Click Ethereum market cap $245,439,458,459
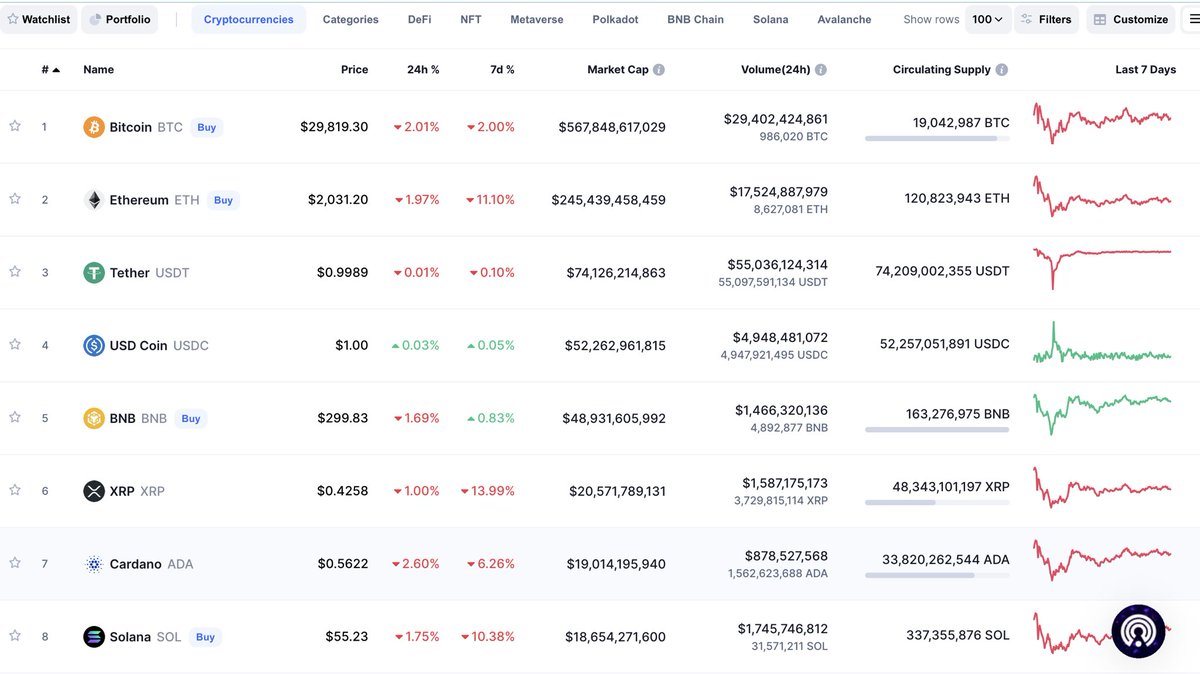This screenshot has width=1200, height=674. (x=608, y=200)
